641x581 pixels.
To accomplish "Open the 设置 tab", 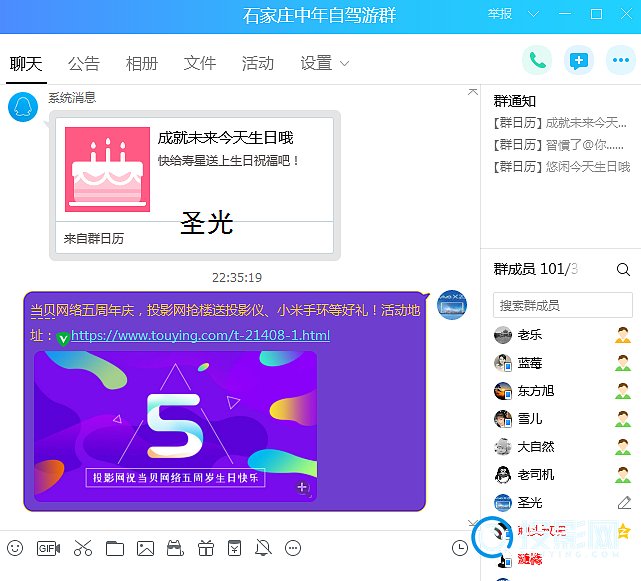I will pos(316,63).
